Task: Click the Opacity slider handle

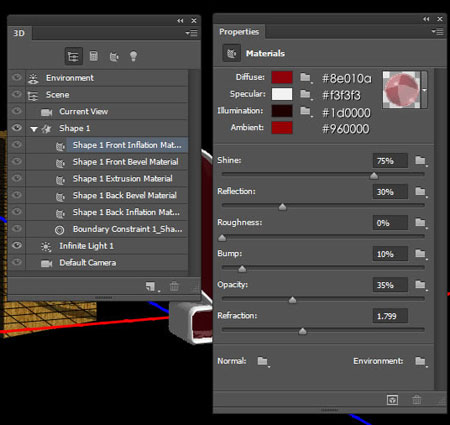Action: [x=293, y=300]
